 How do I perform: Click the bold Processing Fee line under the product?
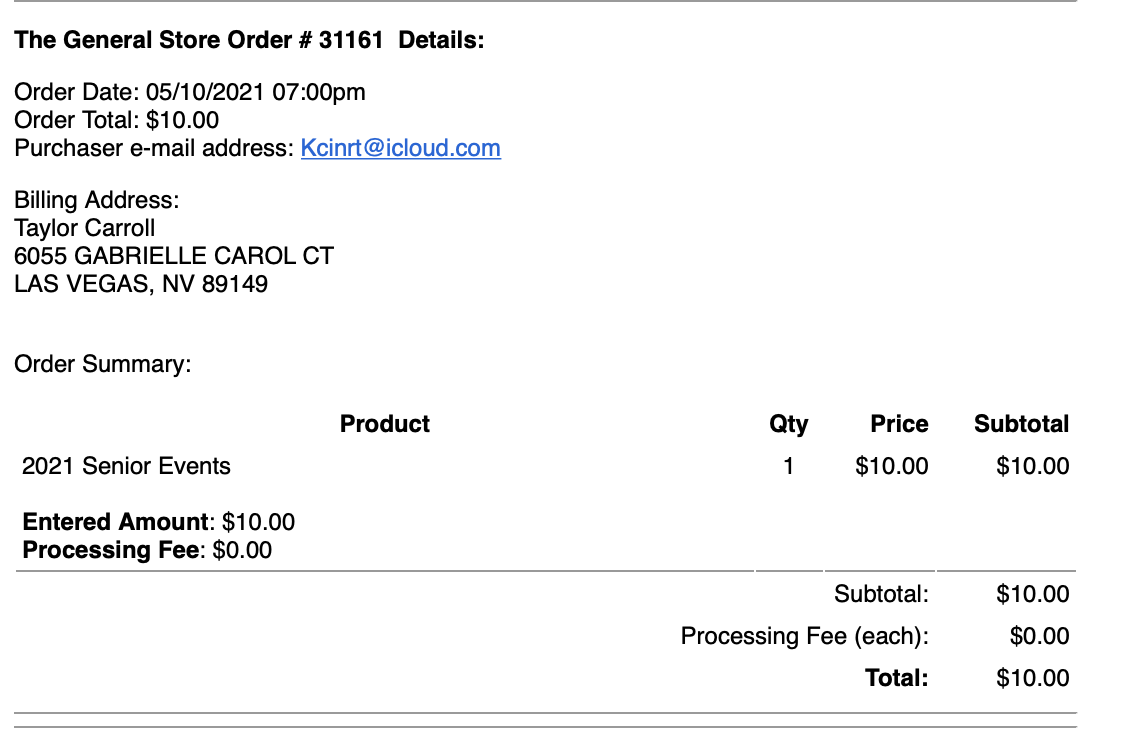tap(147, 550)
